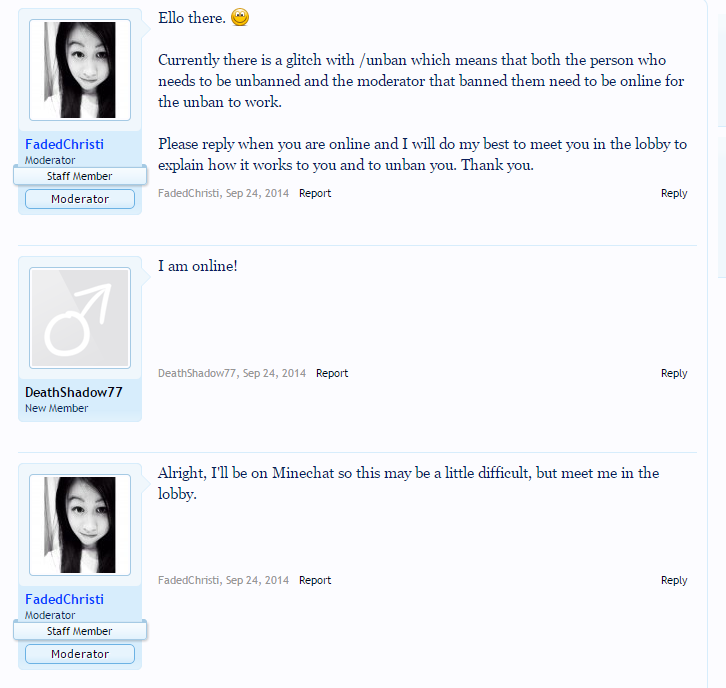
Task: Open DeathShadow77, Sep 24, 2014 post permalink
Action: click(274, 373)
